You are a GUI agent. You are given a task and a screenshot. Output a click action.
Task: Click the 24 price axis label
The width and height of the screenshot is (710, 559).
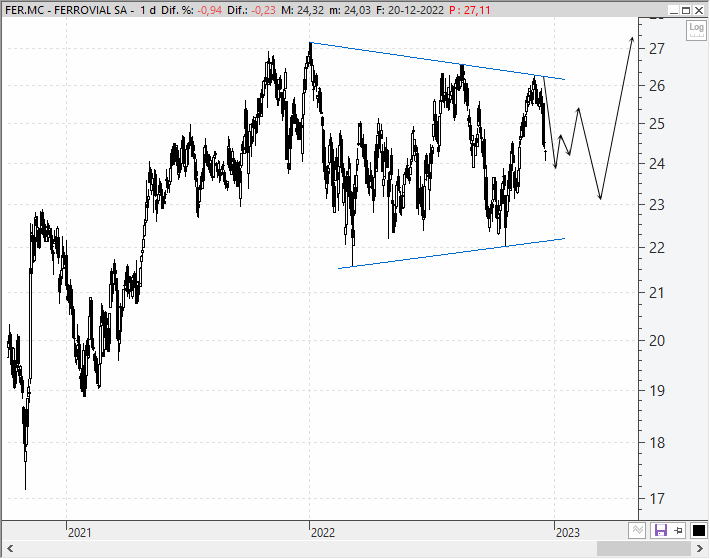coord(657,163)
